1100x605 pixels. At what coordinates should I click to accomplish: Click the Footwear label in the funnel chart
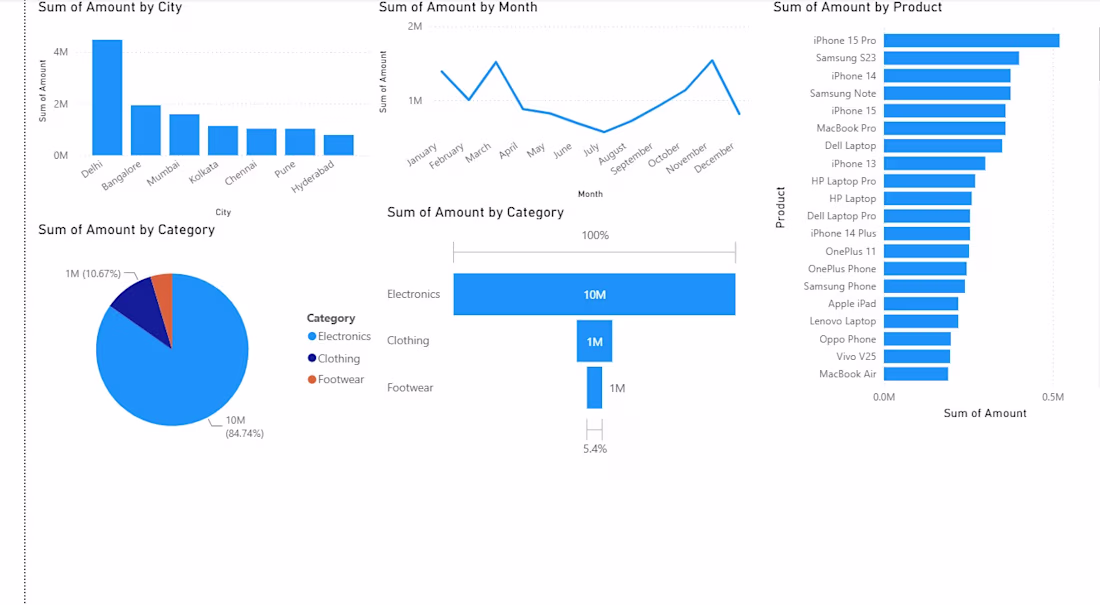click(x=410, y=387)
